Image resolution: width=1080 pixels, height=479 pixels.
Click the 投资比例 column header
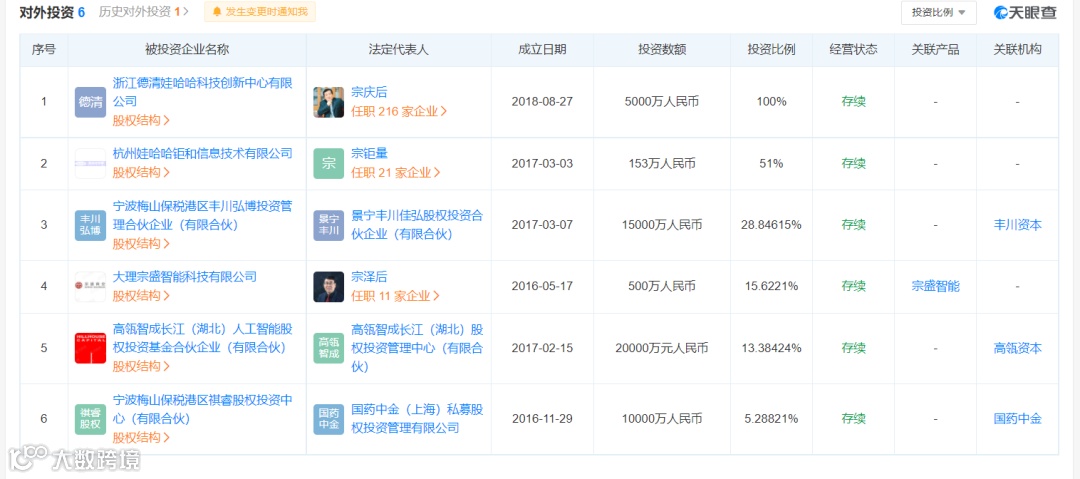pyautogui.click(x=771, y=50)
